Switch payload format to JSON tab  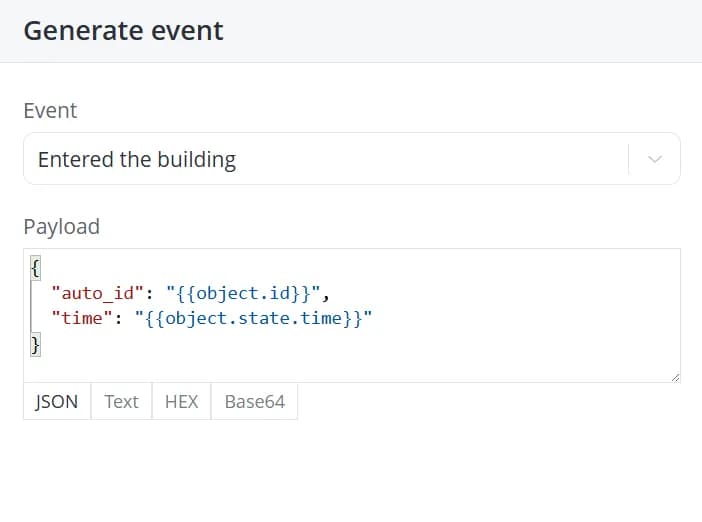(x=57, y=401)
